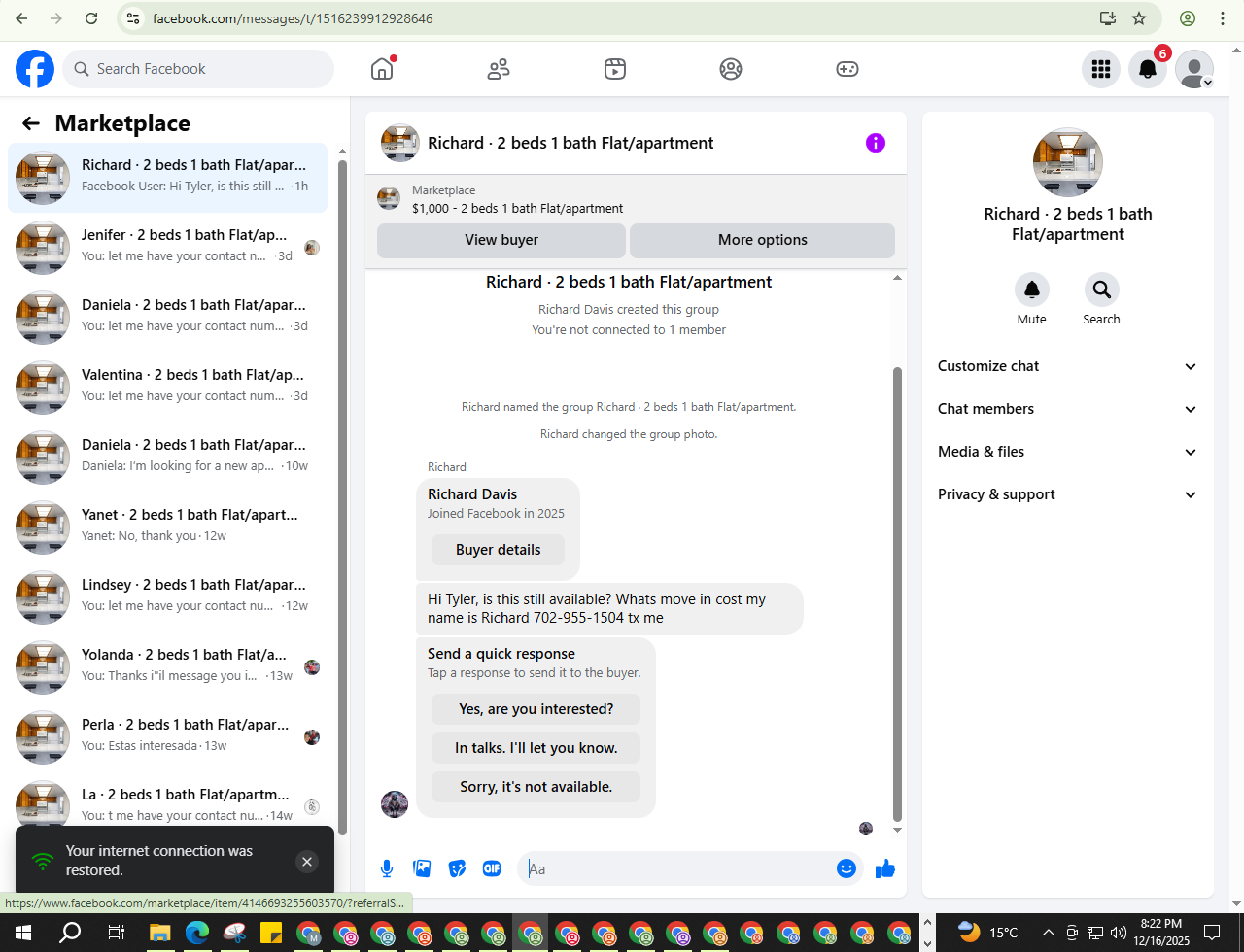Expand Media & files section
1244x952 pixels.
pyautogui.click(x=1067, y=452)
